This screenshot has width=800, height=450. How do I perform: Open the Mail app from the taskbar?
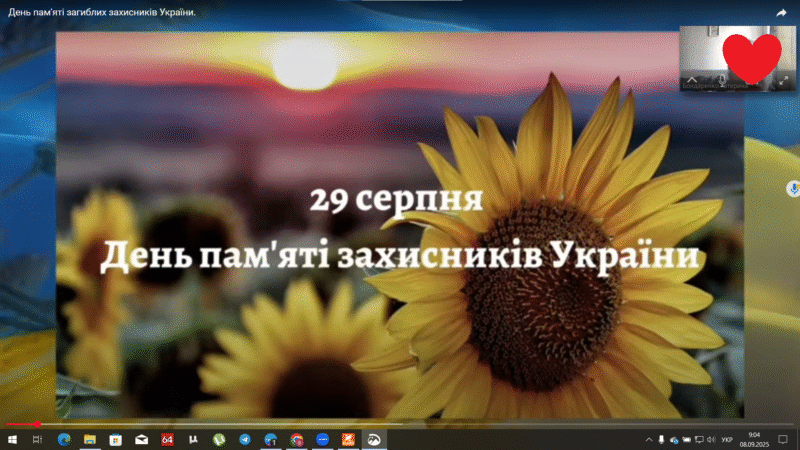pos(141,439)
